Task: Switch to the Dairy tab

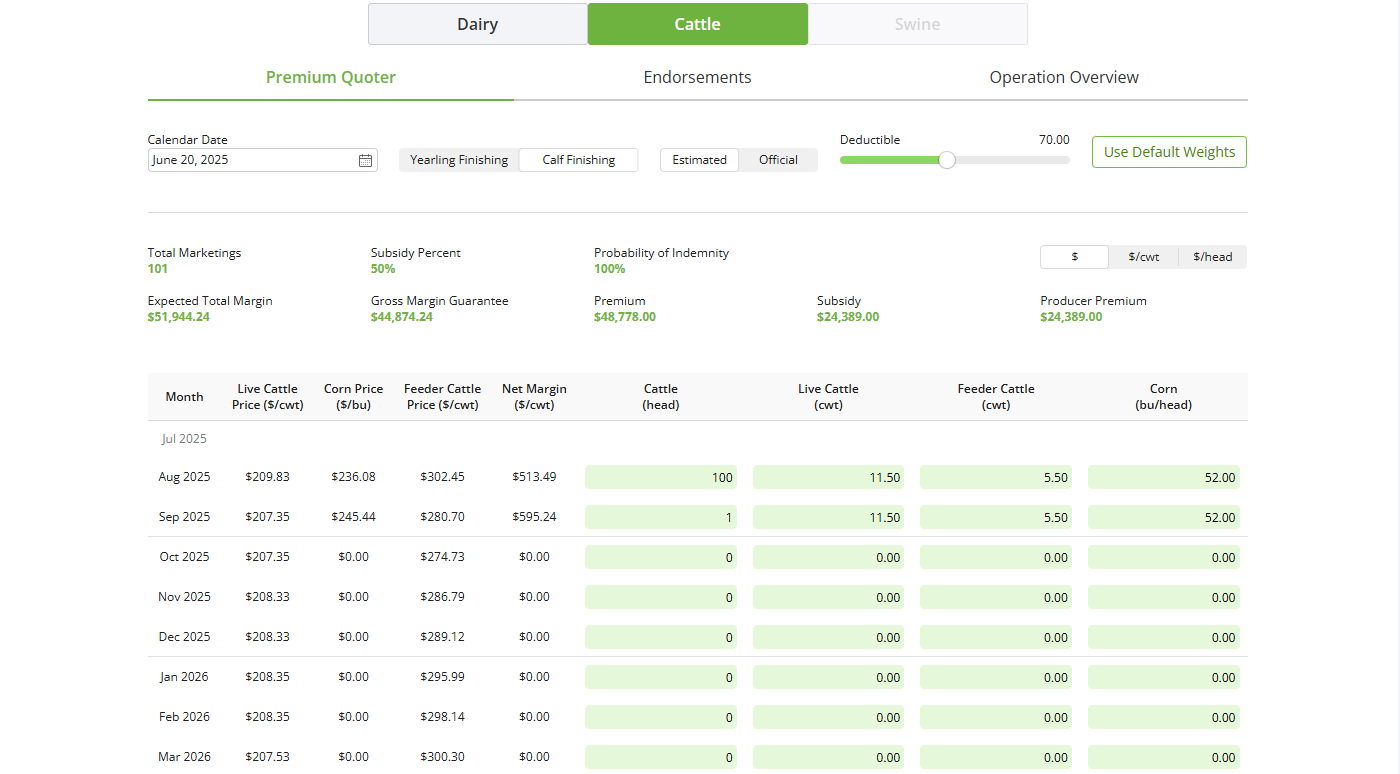Action: (478, 24)
